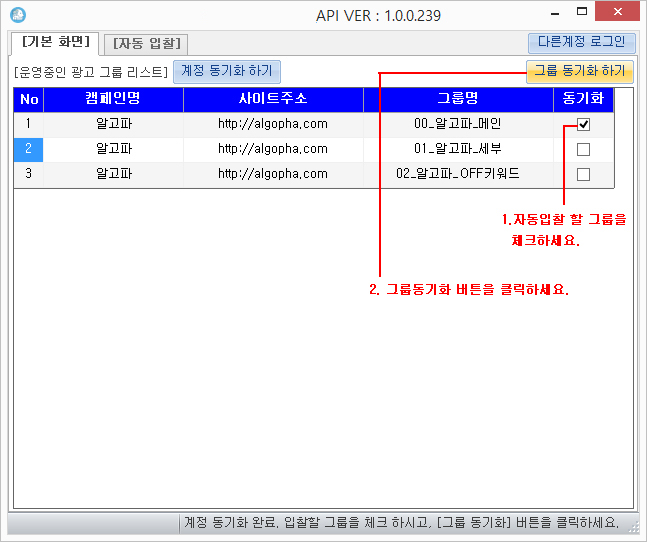The image size is (647, 542).
Task: Uncheck sync checkbox for 00_알고파_메인
Action: click(x=583, y=125)
